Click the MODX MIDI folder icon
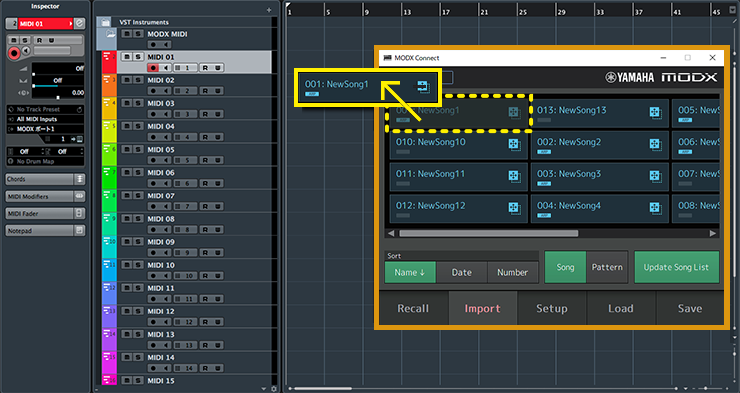Viewport: 740px width, 393px height. 110,34
